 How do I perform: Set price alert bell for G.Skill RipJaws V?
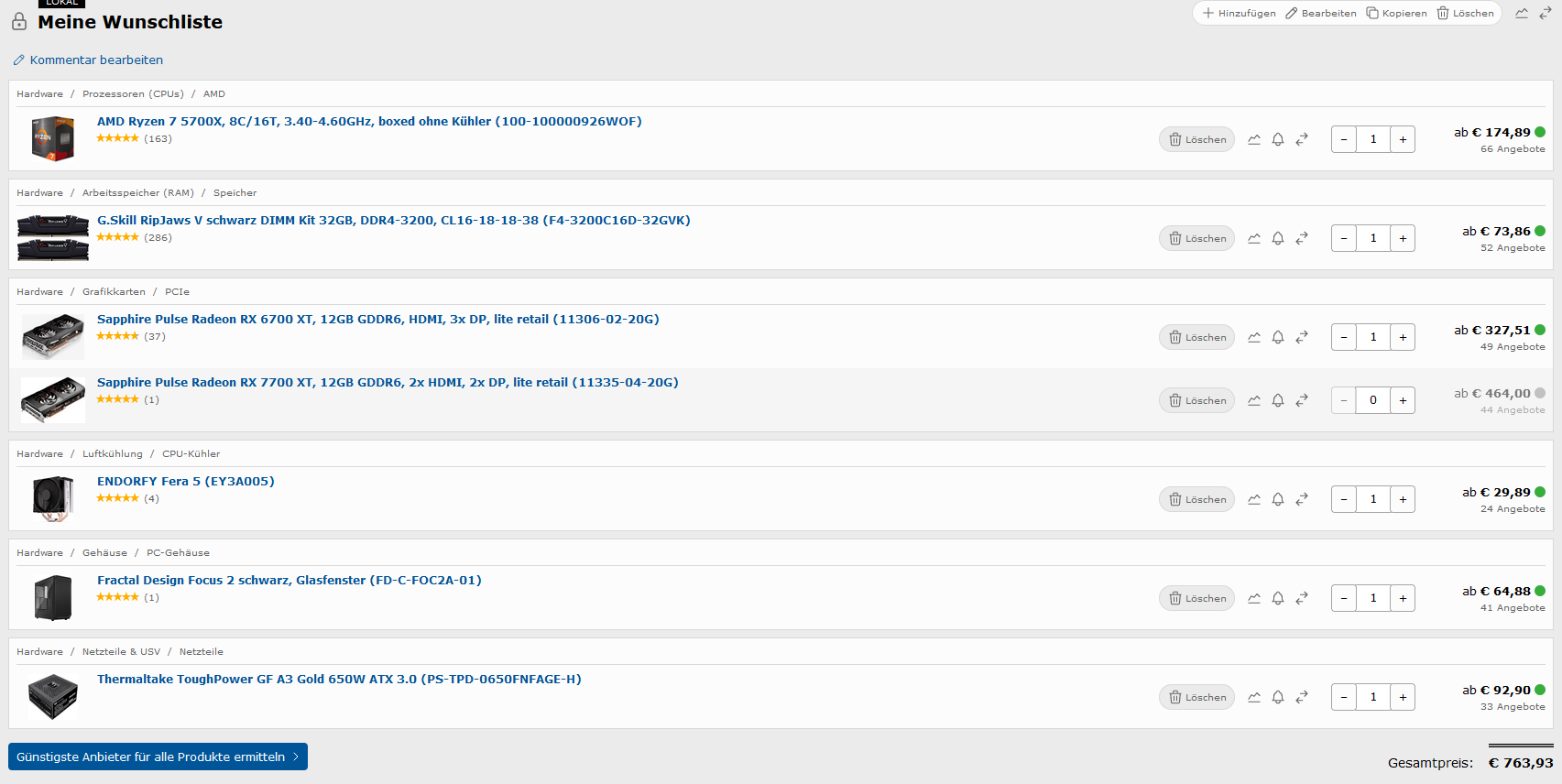[x=1278, y=238]
